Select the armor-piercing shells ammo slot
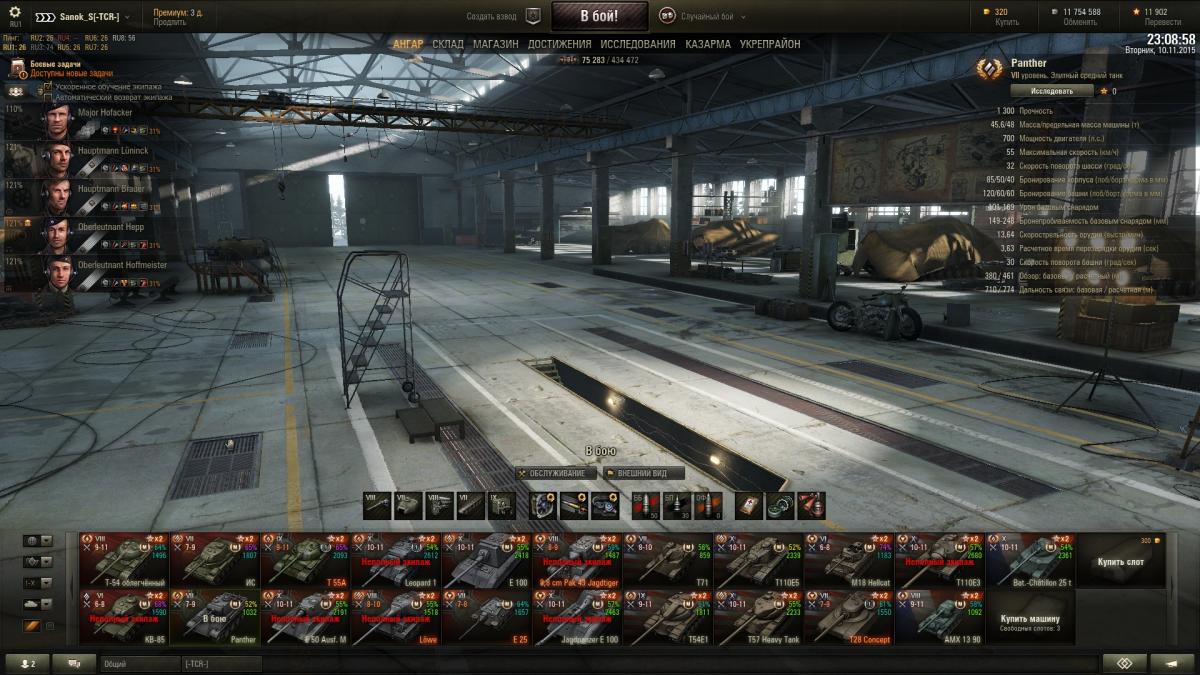 646,506
